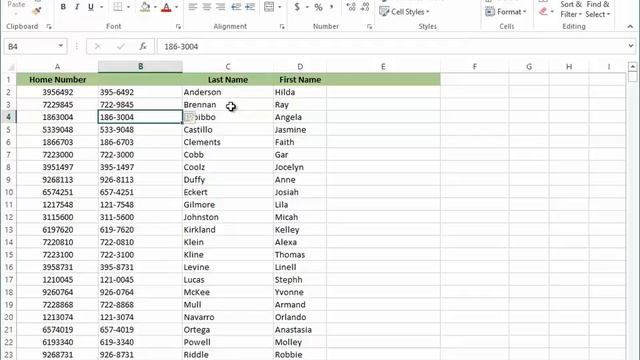Click the Merge & Center icon
The image size is (640, 360).
coord(269,7)
